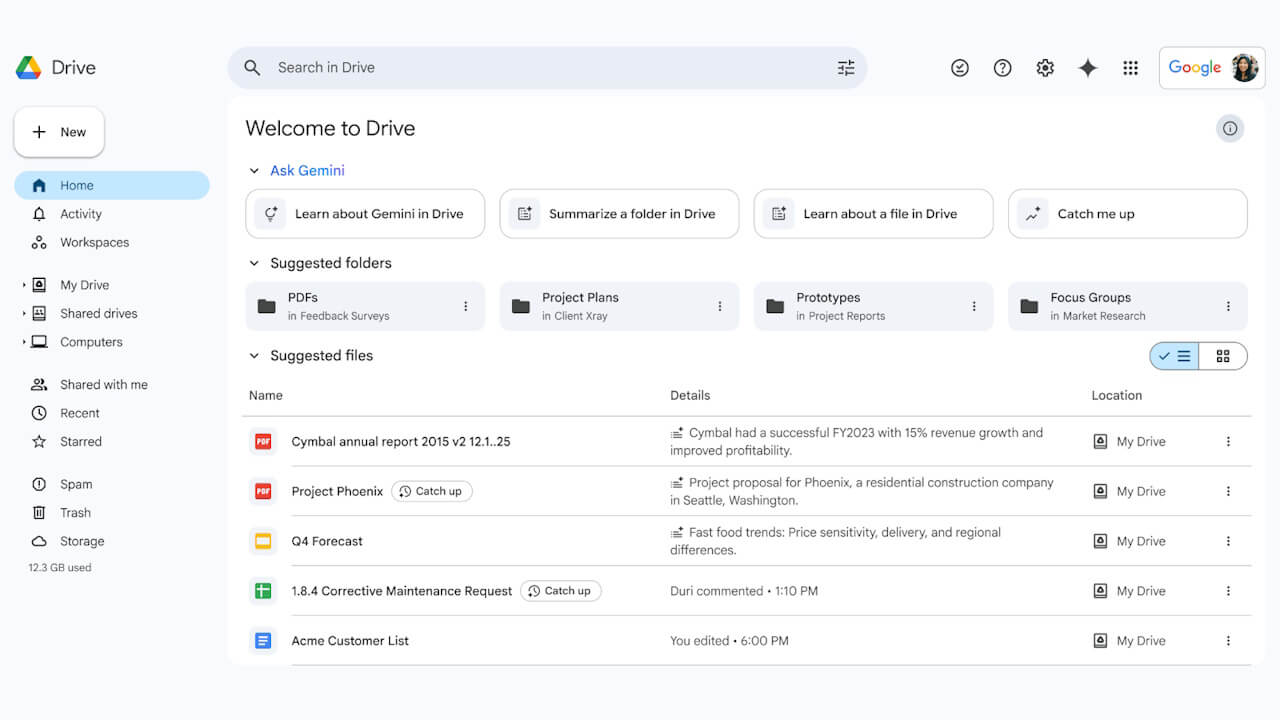
Task: Switch to list layout view
Action: click(1174, 356)
